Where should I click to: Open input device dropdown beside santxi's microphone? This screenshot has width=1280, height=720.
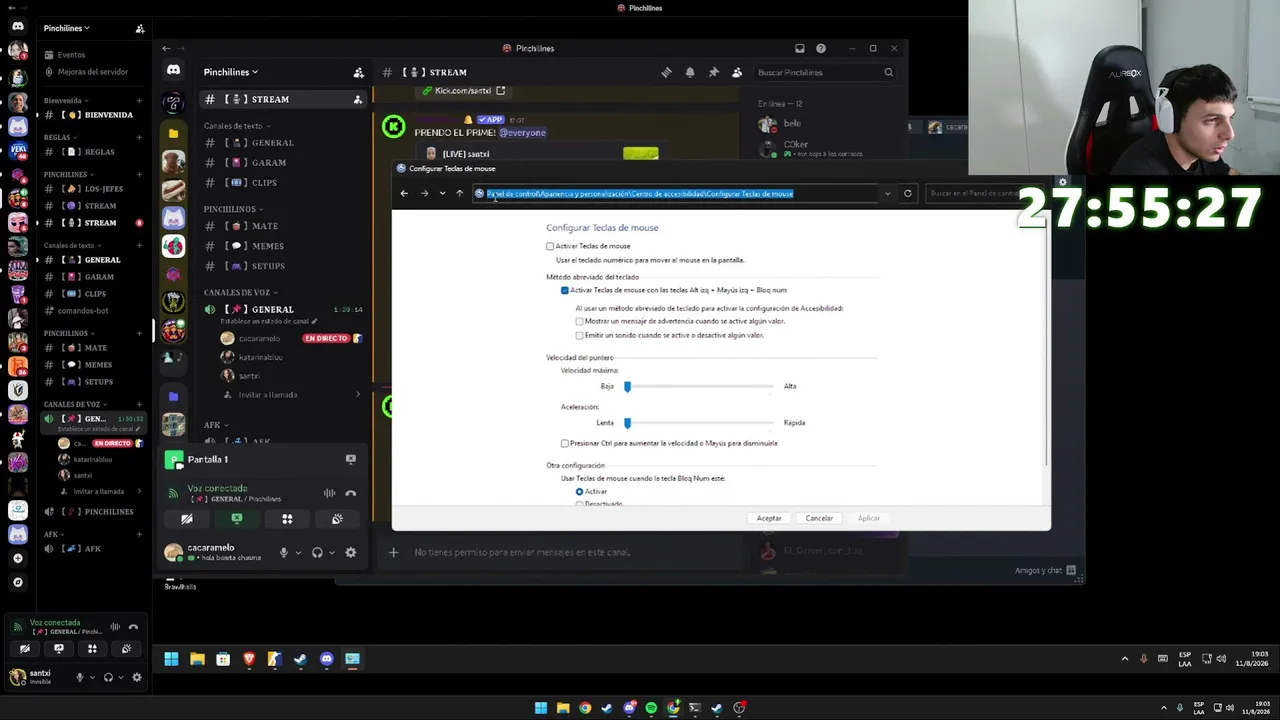pyautogui.click(x=92, y=677)
